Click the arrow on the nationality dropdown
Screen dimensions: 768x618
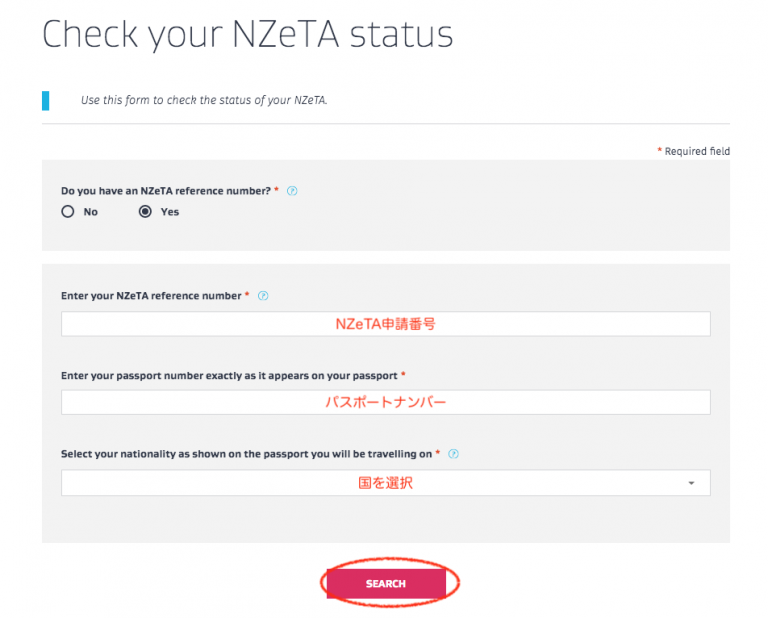click(x=691, y=483)
